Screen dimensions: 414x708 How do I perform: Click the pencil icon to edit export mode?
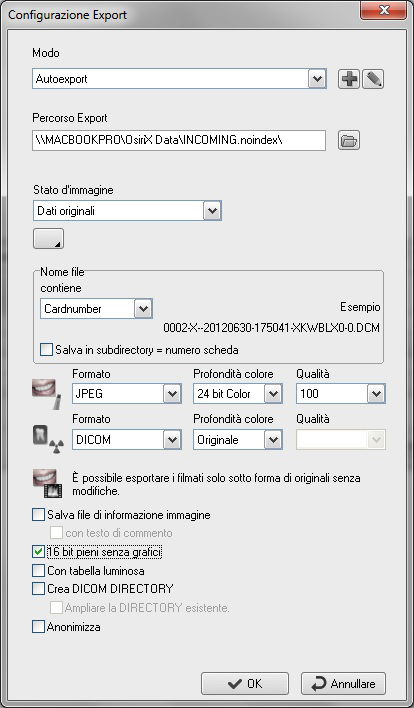click(373, 79)
